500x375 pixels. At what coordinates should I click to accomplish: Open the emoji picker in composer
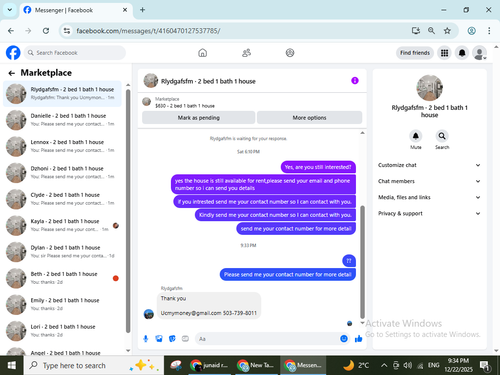click(344, 339)
